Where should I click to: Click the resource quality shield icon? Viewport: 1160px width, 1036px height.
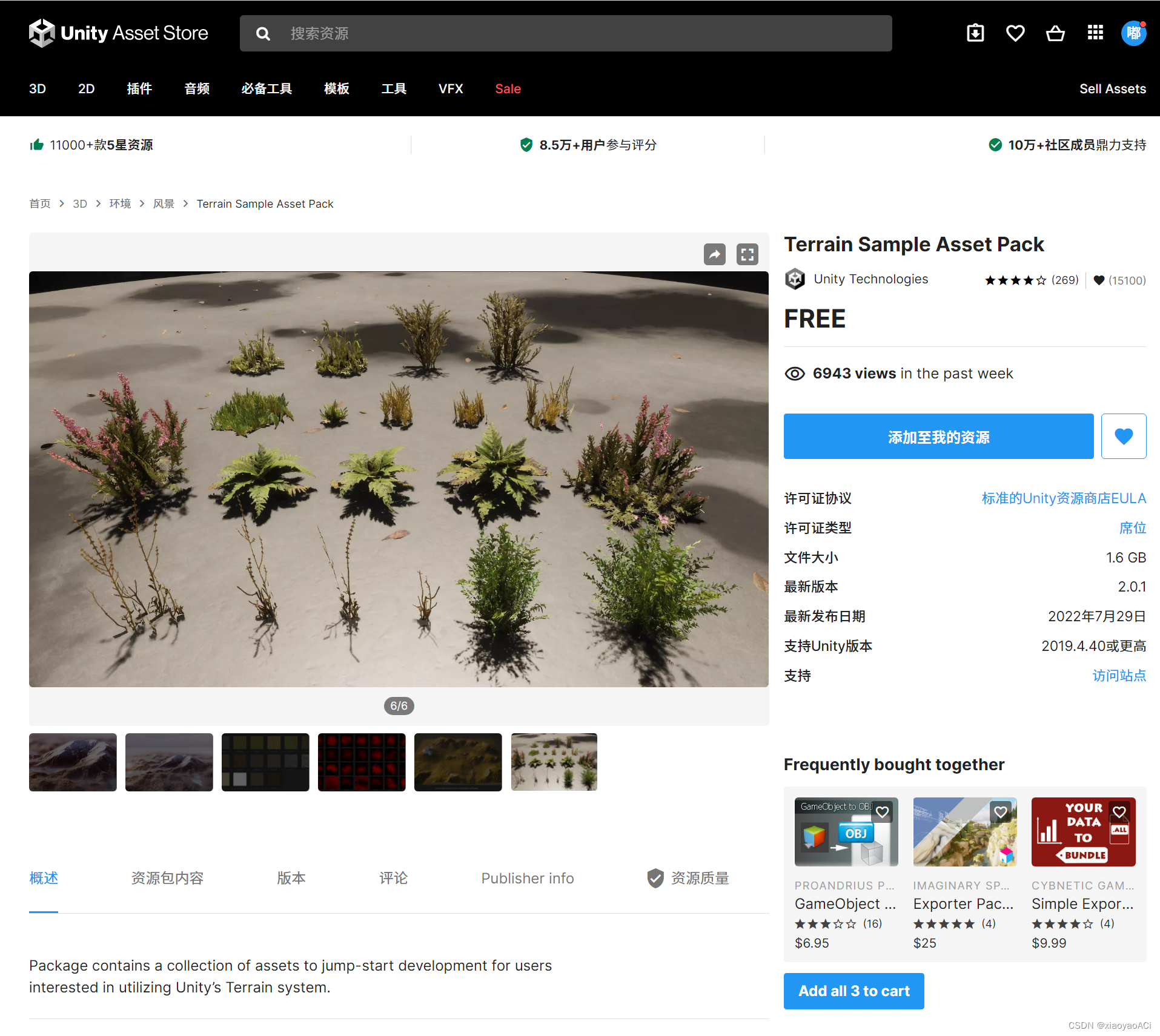tap(655, 878)
